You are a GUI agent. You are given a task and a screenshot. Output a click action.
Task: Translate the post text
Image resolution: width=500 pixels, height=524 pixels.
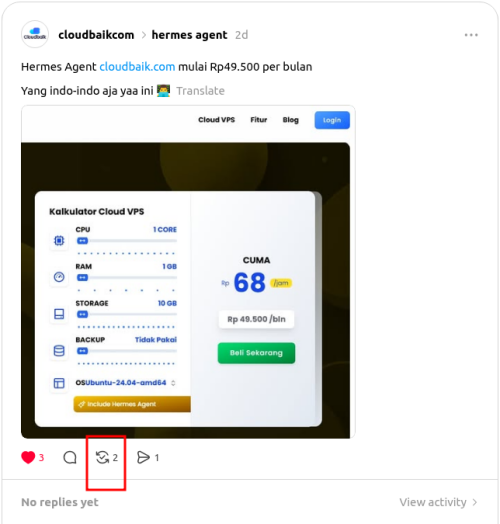tap(201, 91)
